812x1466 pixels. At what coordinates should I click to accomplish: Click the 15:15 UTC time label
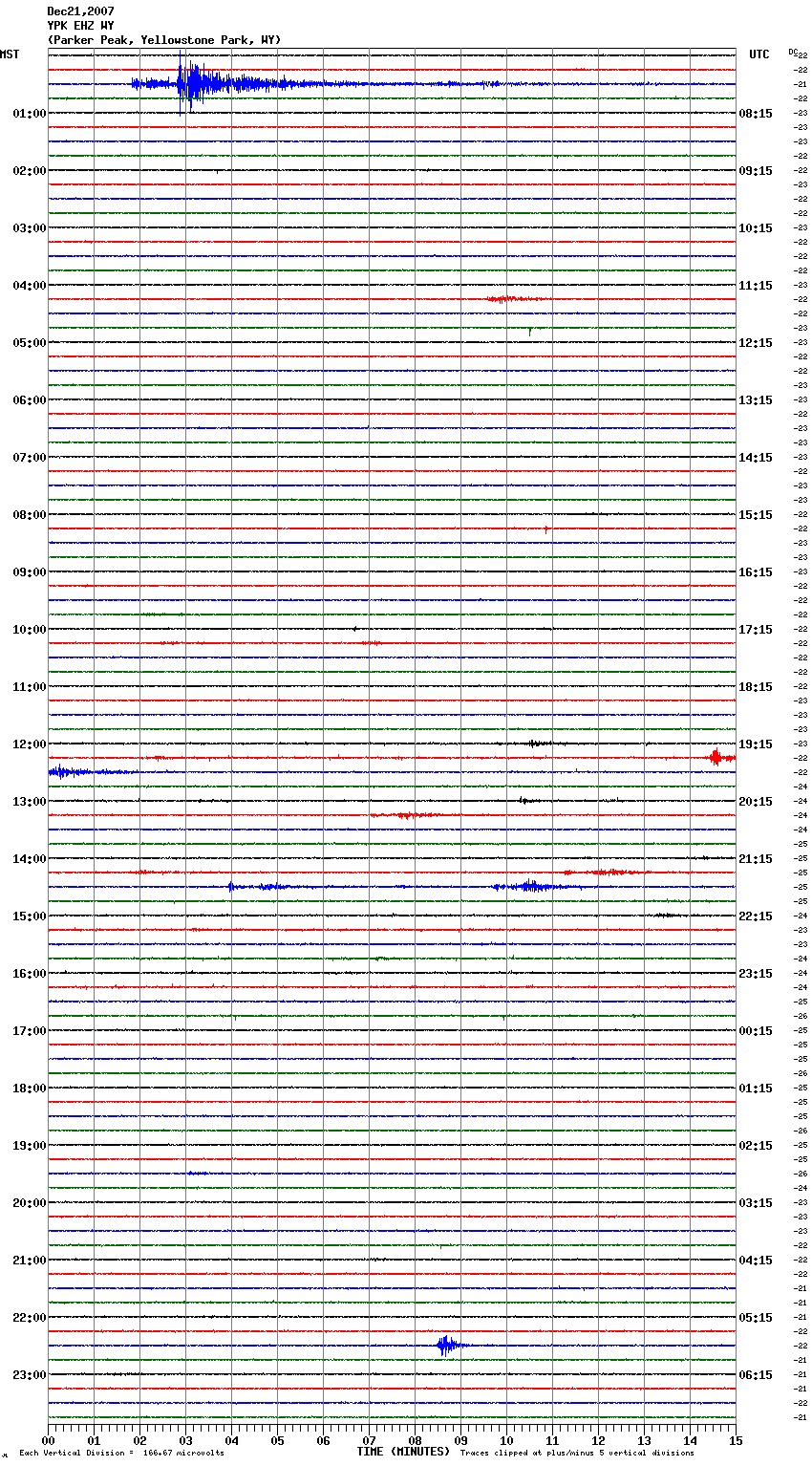pyautogui.click(x=756, y=515)
